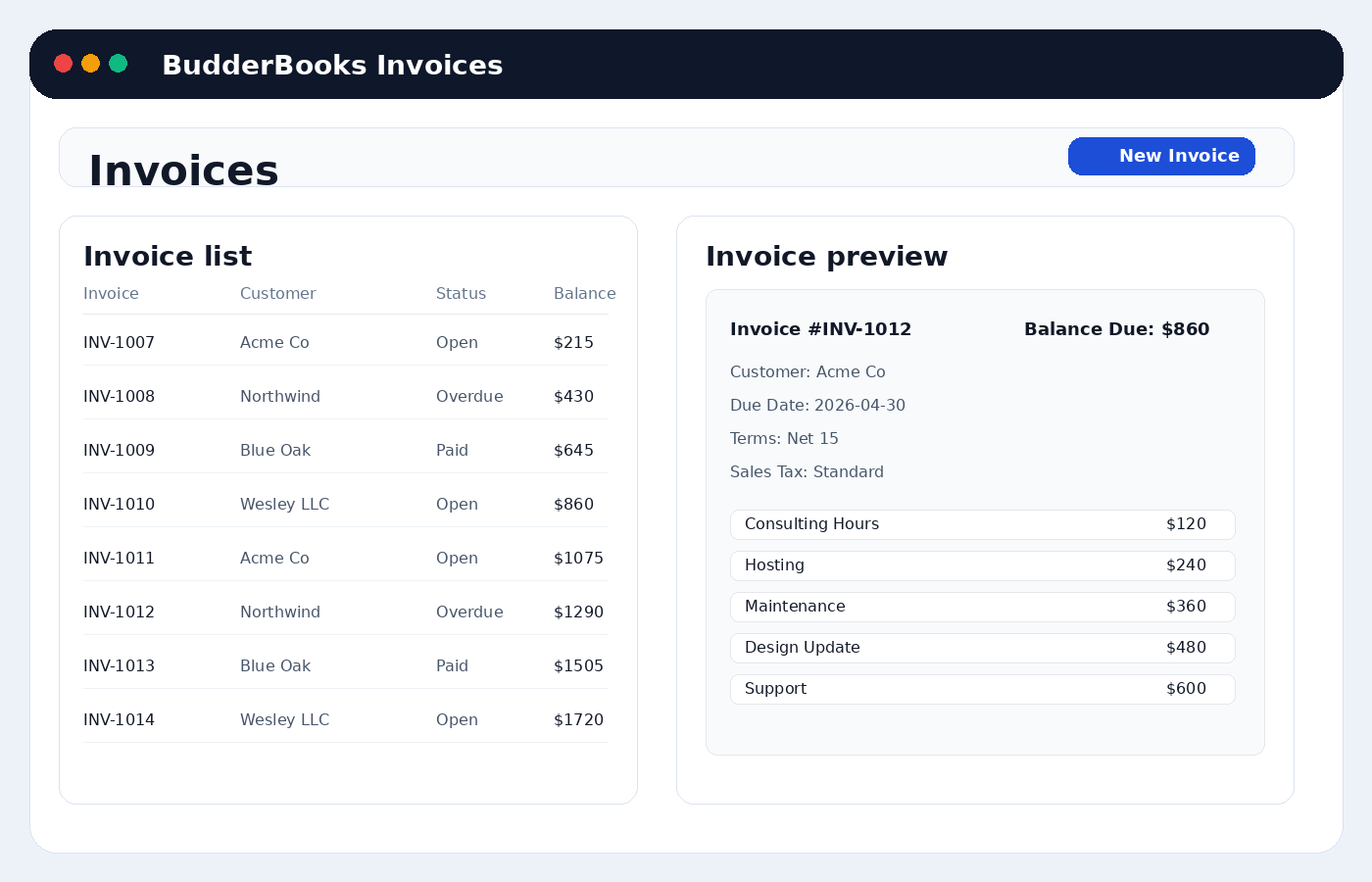Click the green traffic light icon

(119, 63)
